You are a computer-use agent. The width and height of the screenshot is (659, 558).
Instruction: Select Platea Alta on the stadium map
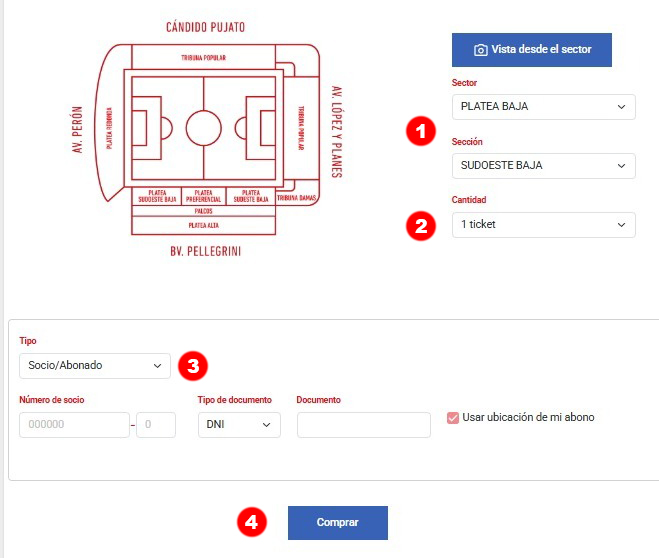point(203,225)
